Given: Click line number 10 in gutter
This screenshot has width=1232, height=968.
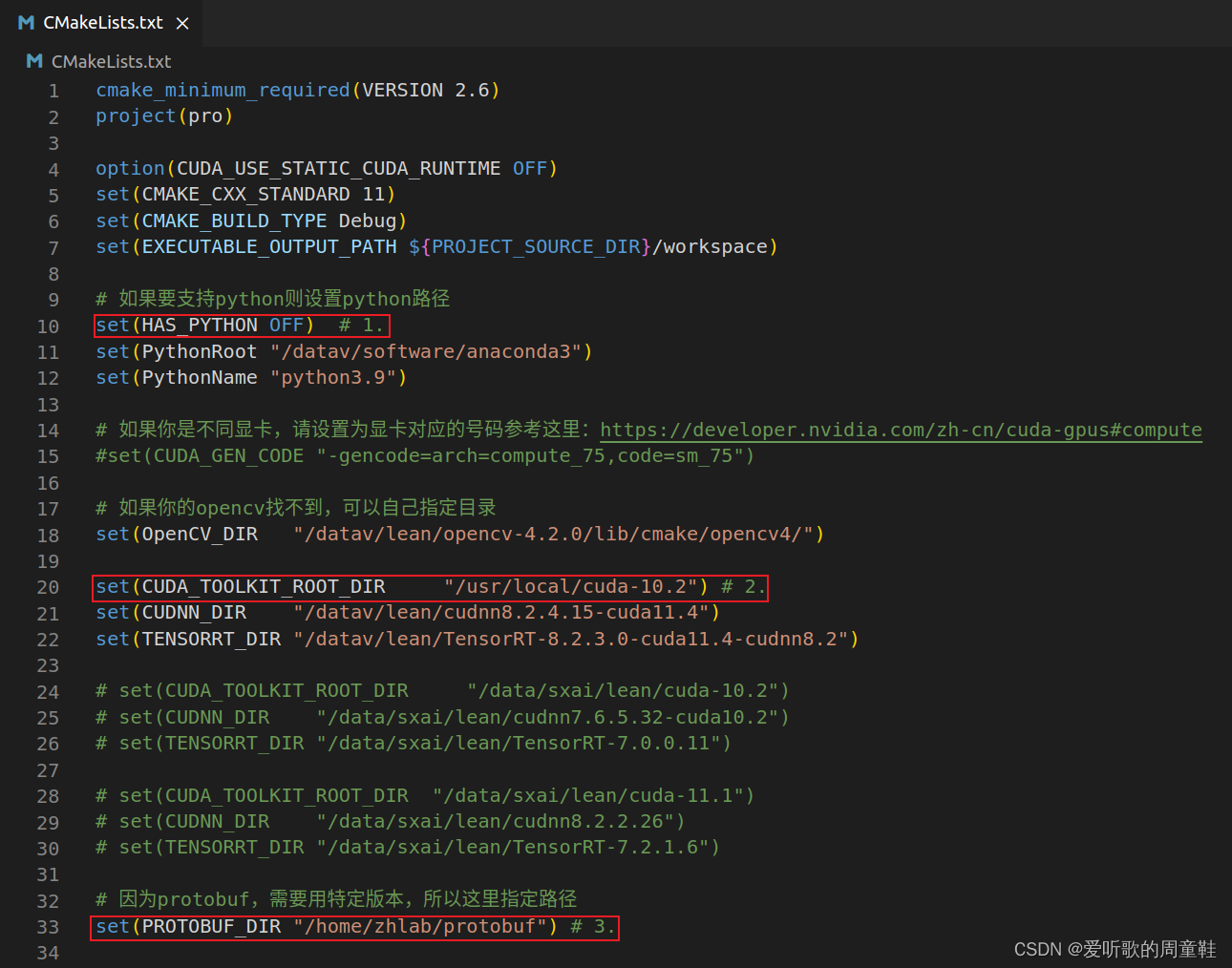Looking at the screenshot, I should [x=48, y=326].
